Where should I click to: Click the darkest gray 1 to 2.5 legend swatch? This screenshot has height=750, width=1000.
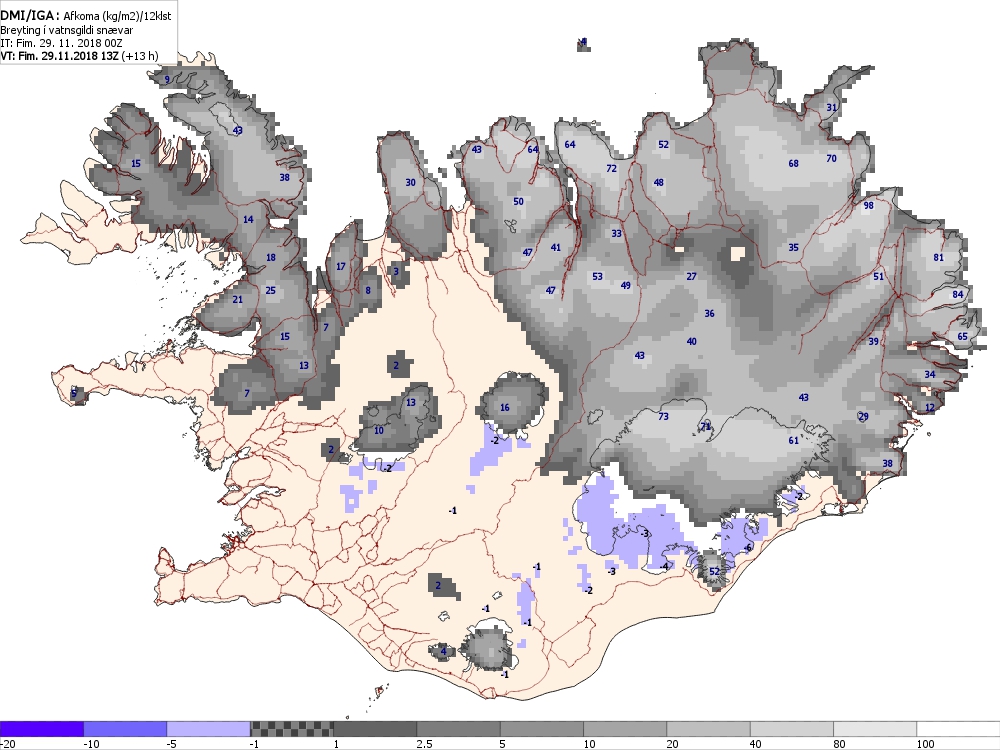pyautogui.click(x=375, y=729)
